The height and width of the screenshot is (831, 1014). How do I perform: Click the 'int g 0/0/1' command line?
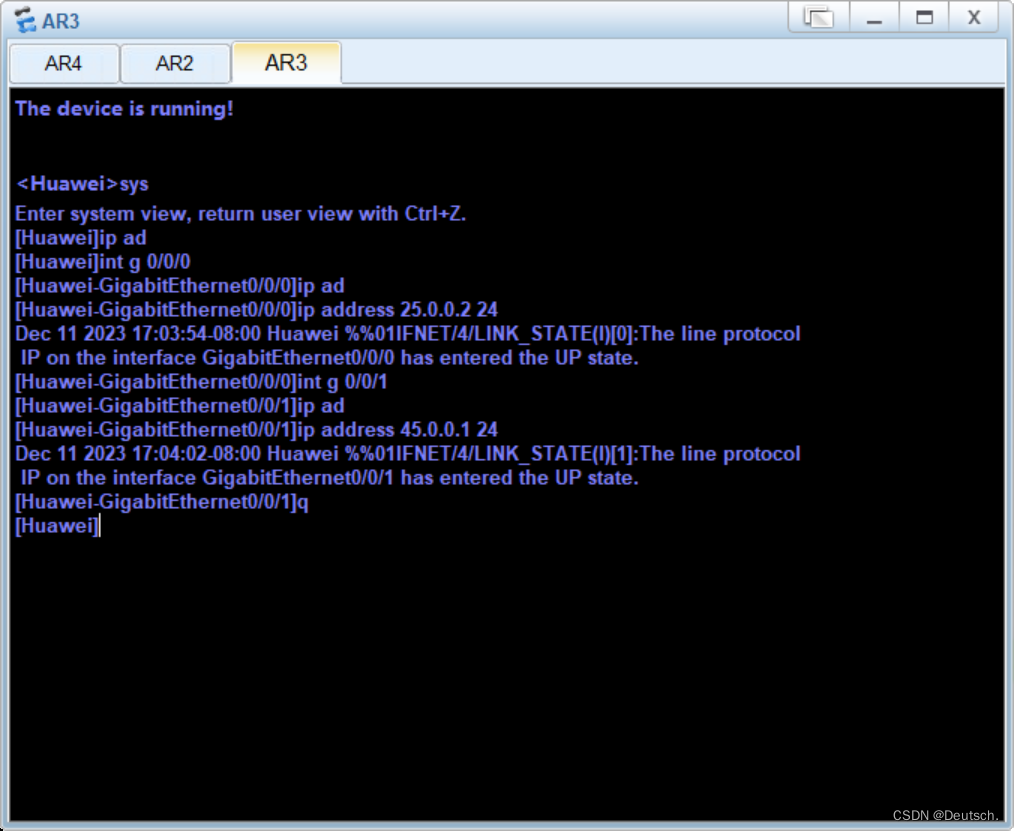(201, 382)
